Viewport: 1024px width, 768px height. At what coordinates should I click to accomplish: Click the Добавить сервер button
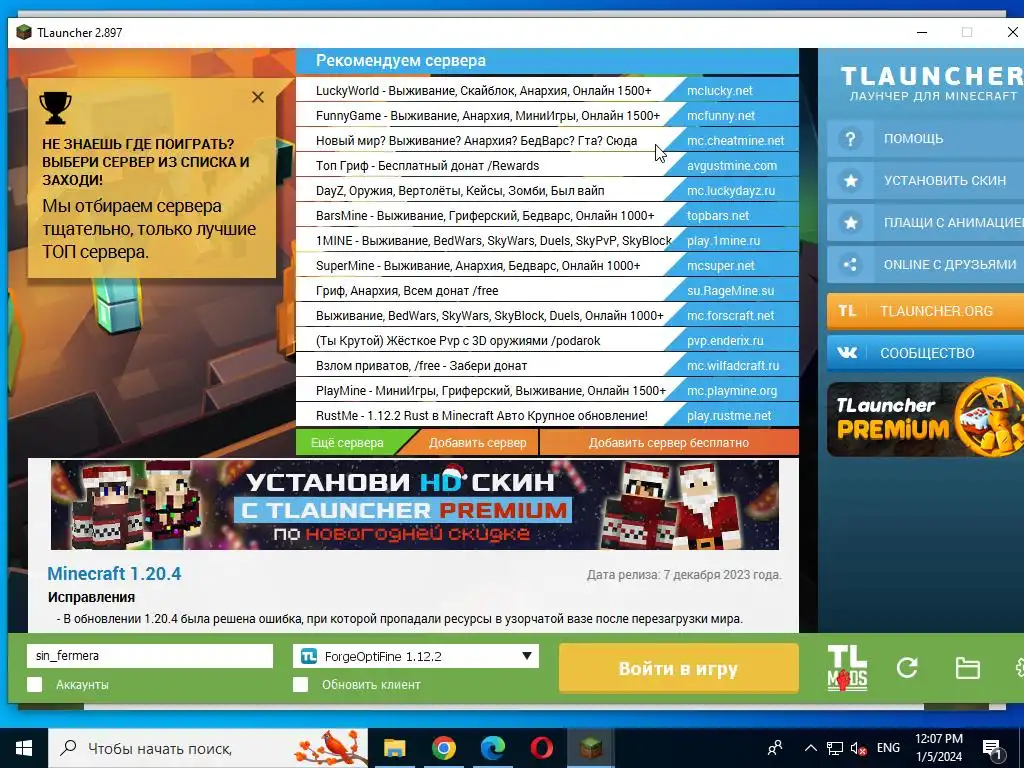pos(477,443)
